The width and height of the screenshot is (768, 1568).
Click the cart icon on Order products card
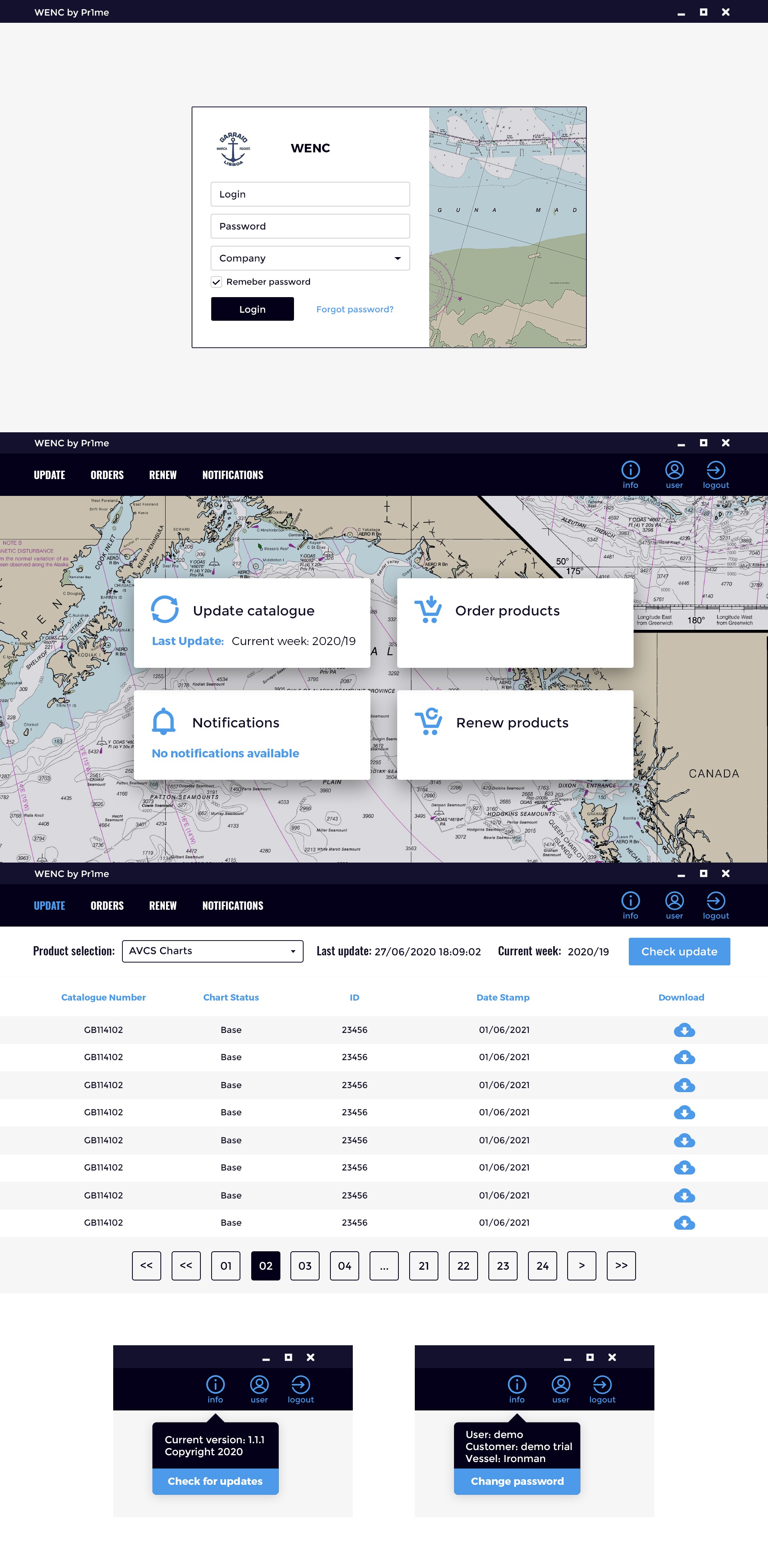tap(428, 609)
